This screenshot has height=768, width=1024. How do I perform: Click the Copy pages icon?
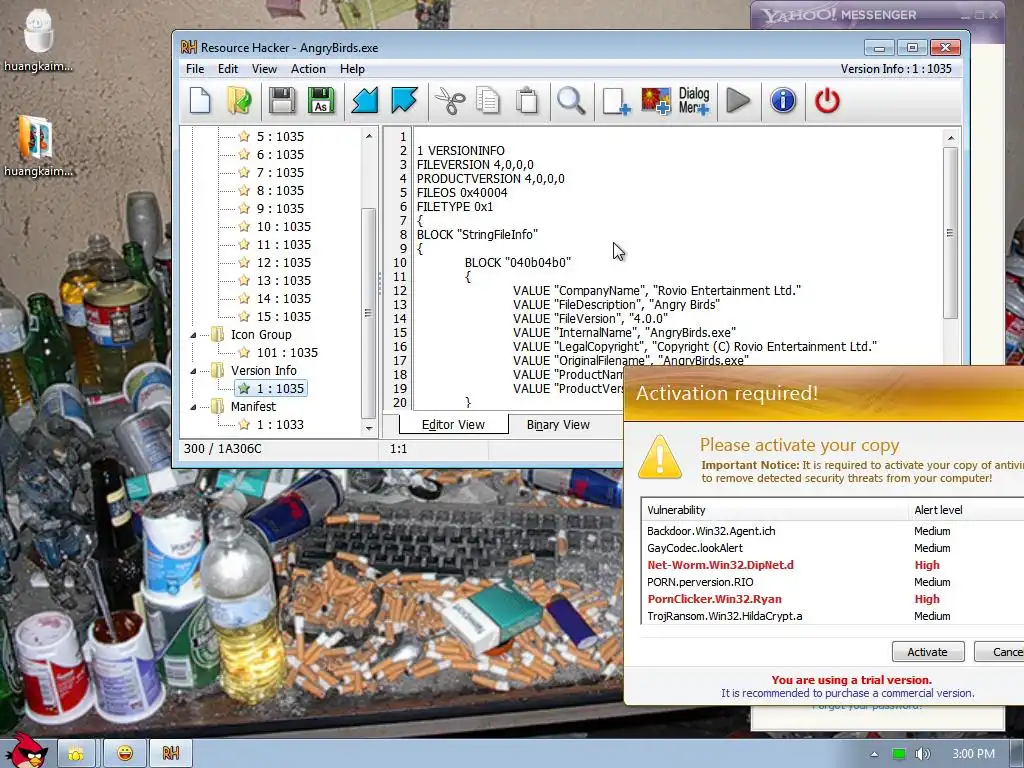pyautogui.click(x=488, y=101)
